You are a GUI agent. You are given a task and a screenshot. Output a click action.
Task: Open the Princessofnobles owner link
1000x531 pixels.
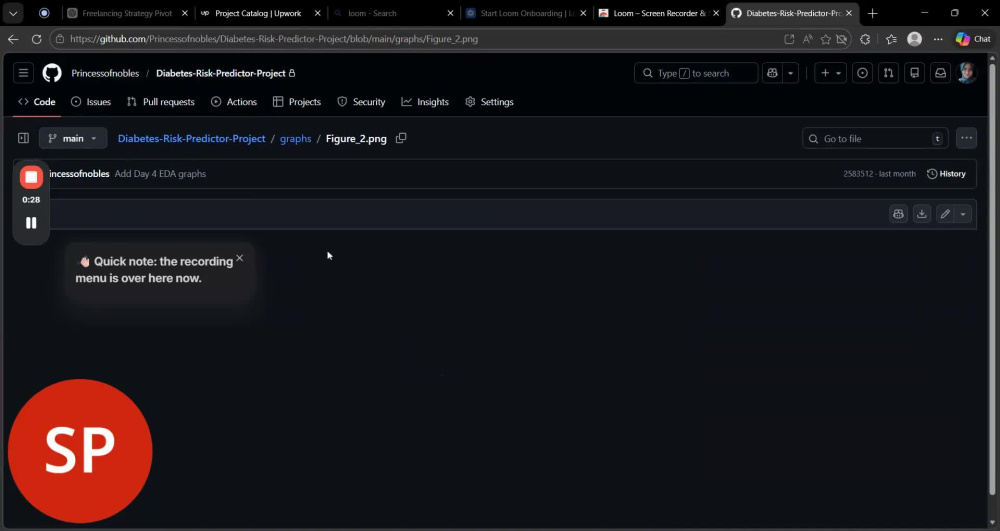[105, 73]
